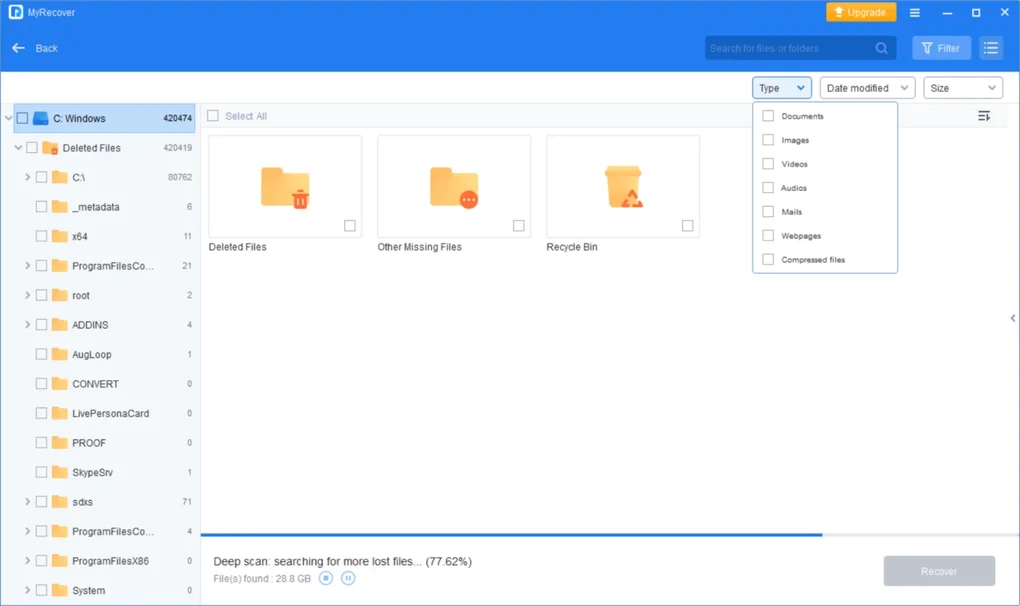Open the Size dropdown
This screenshot has width=1020, height=606.
click(963, 88)
